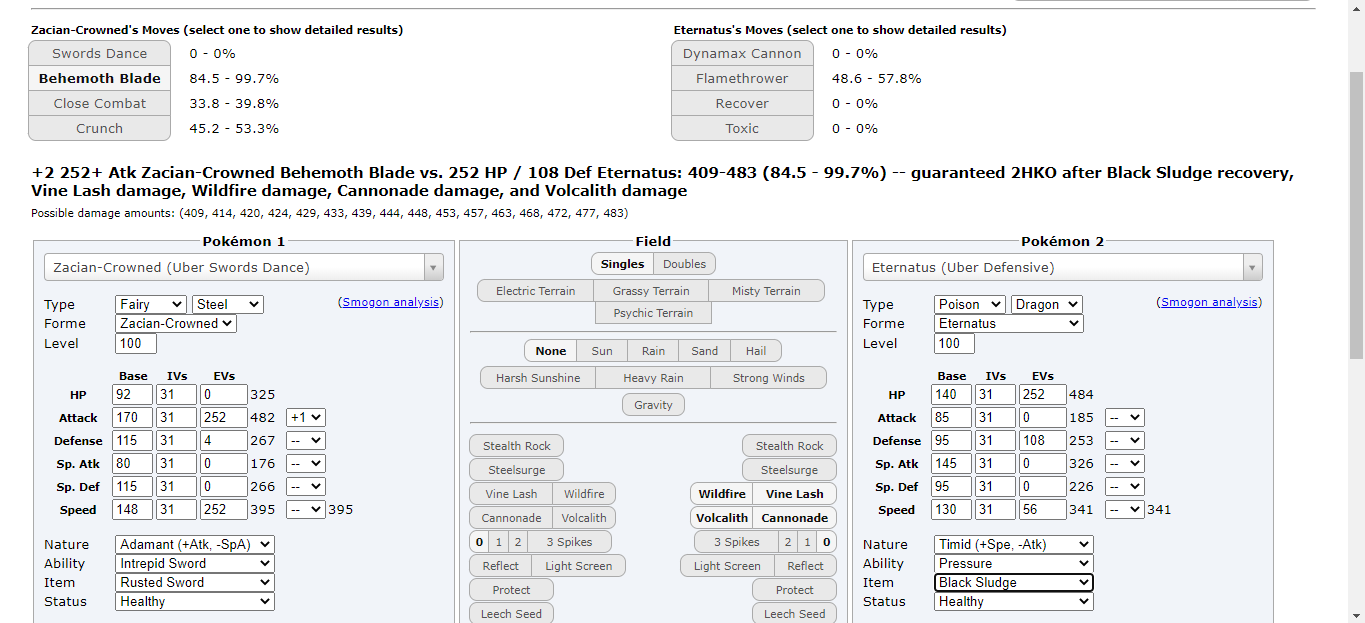
Task: Open Zacian-Crowned Forme dropdown
Action: coord(176,323)
